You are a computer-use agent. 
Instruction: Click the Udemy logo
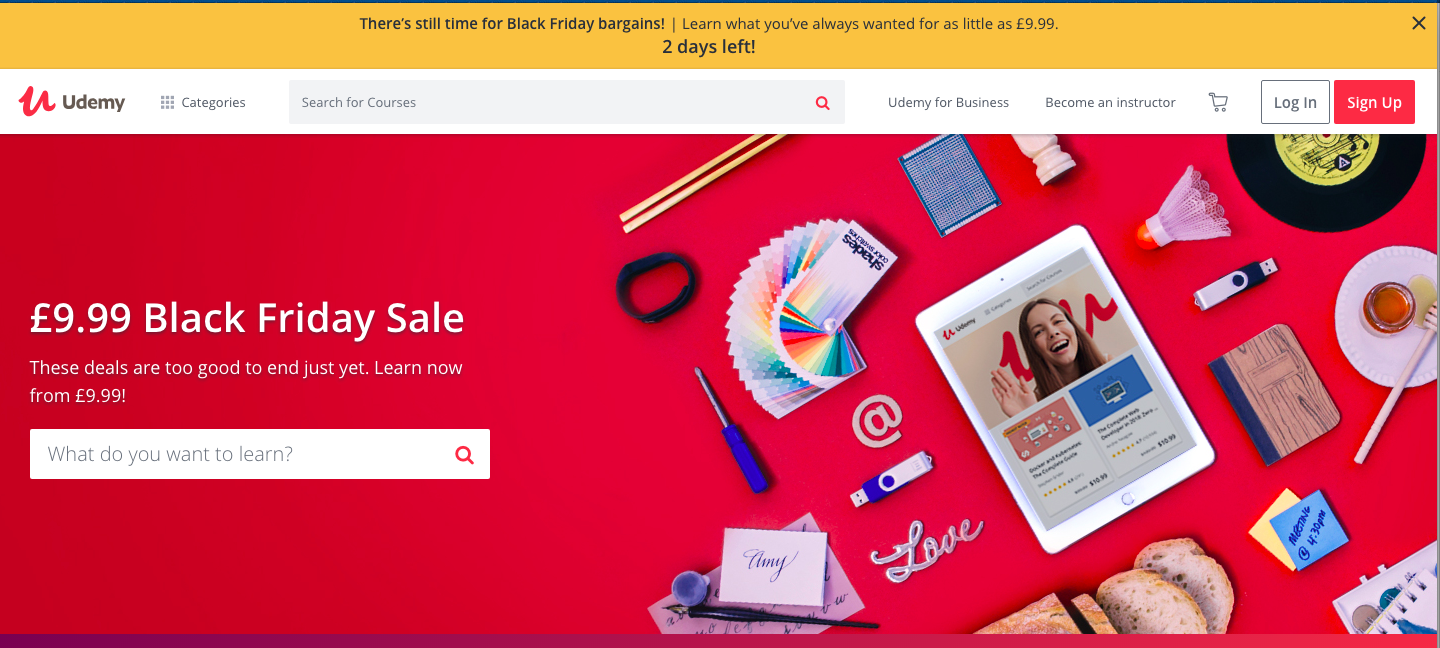tap(72, 102)
